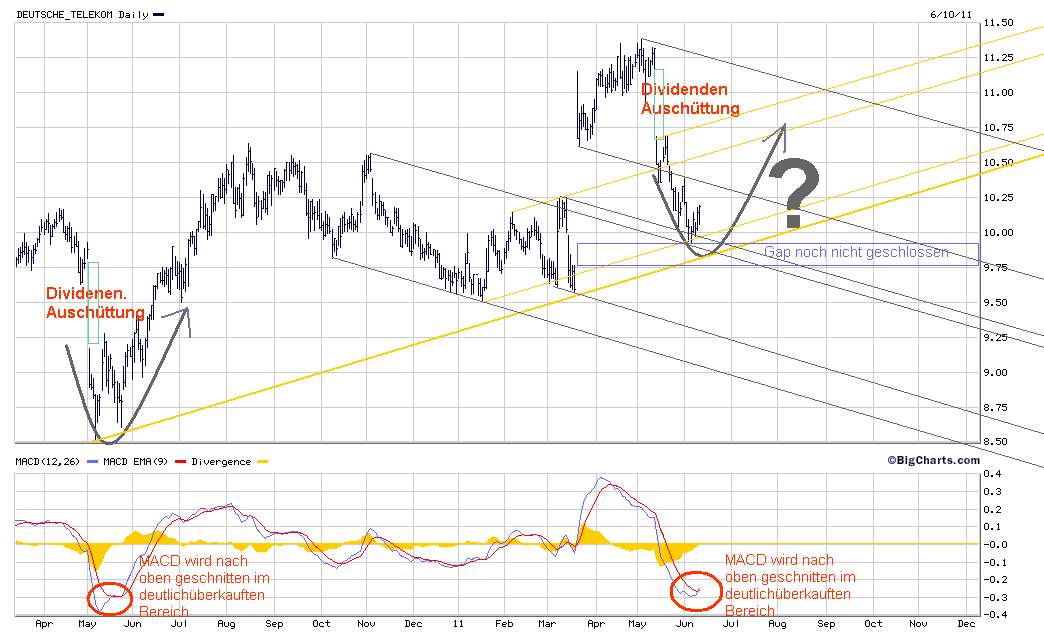Click the positive 0.4 MACD axis label
Viewport: 1044px width, 634px height.
(991, 474)
